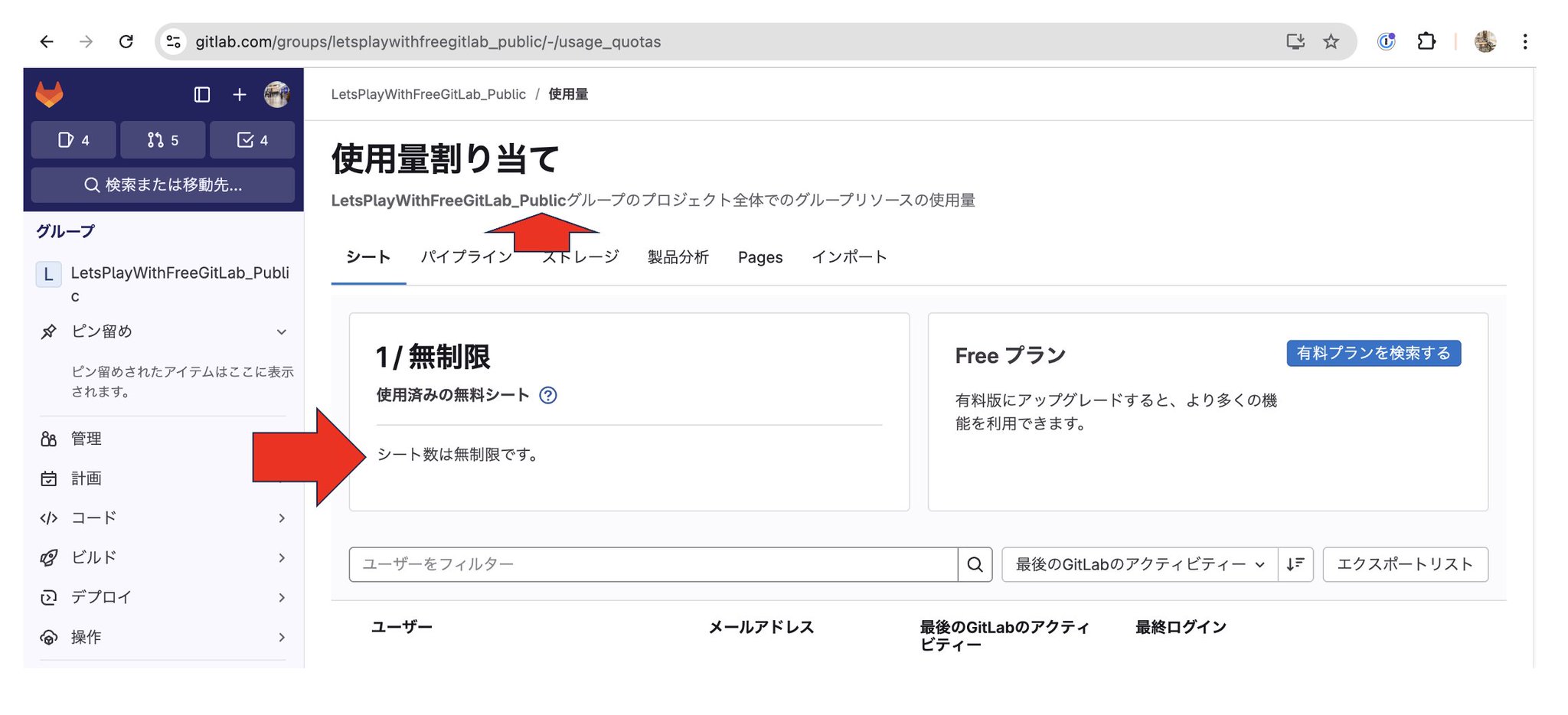Click the 1 / 無制限 seat count text

click(433, 357)
